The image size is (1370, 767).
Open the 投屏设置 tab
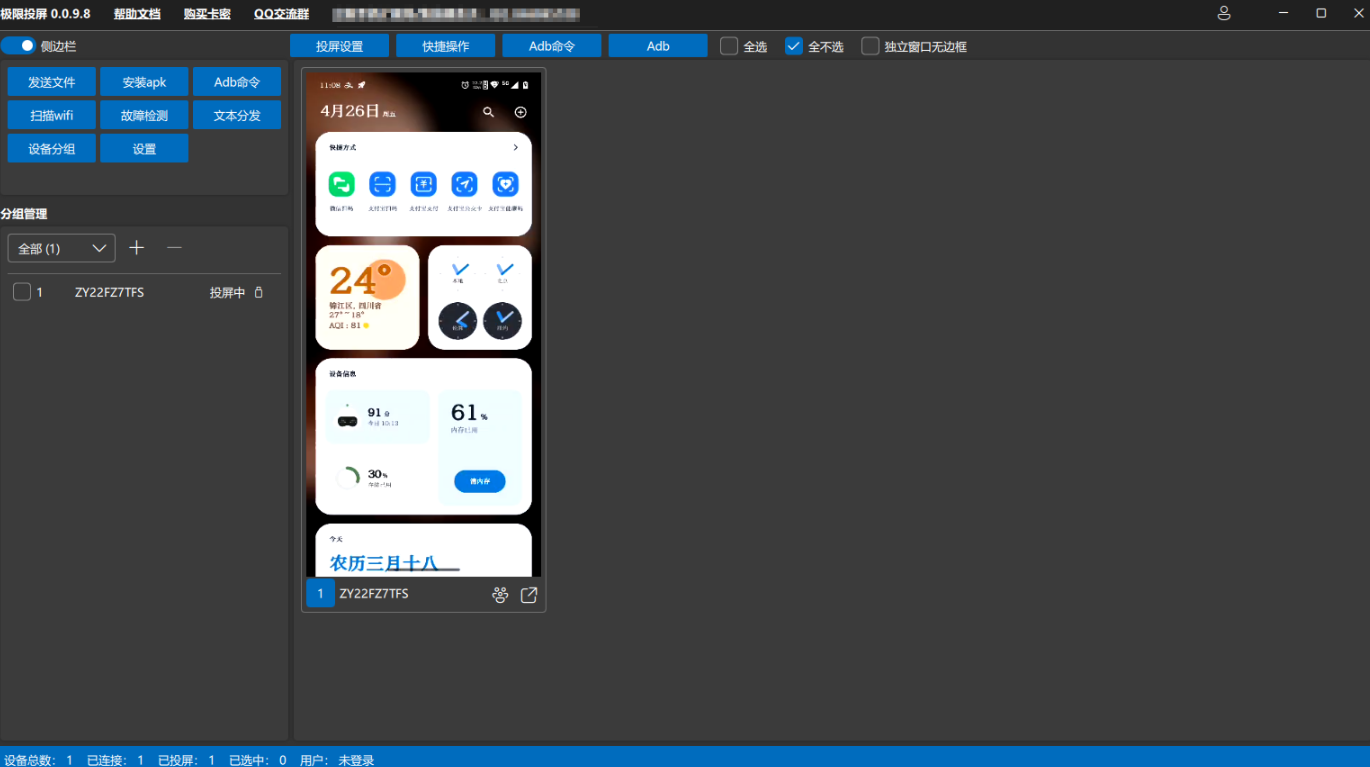click(339, 46)
